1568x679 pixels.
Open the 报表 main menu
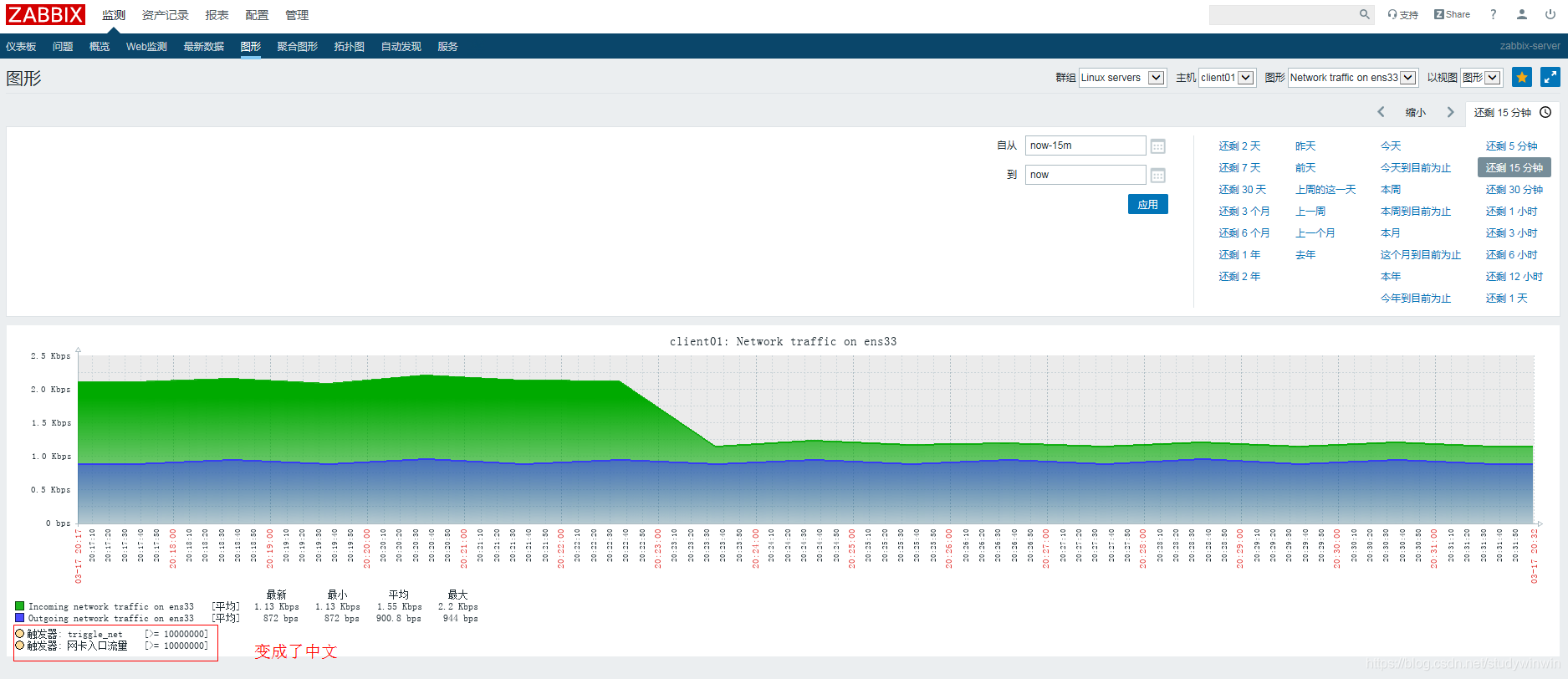[x=217, y=15]
